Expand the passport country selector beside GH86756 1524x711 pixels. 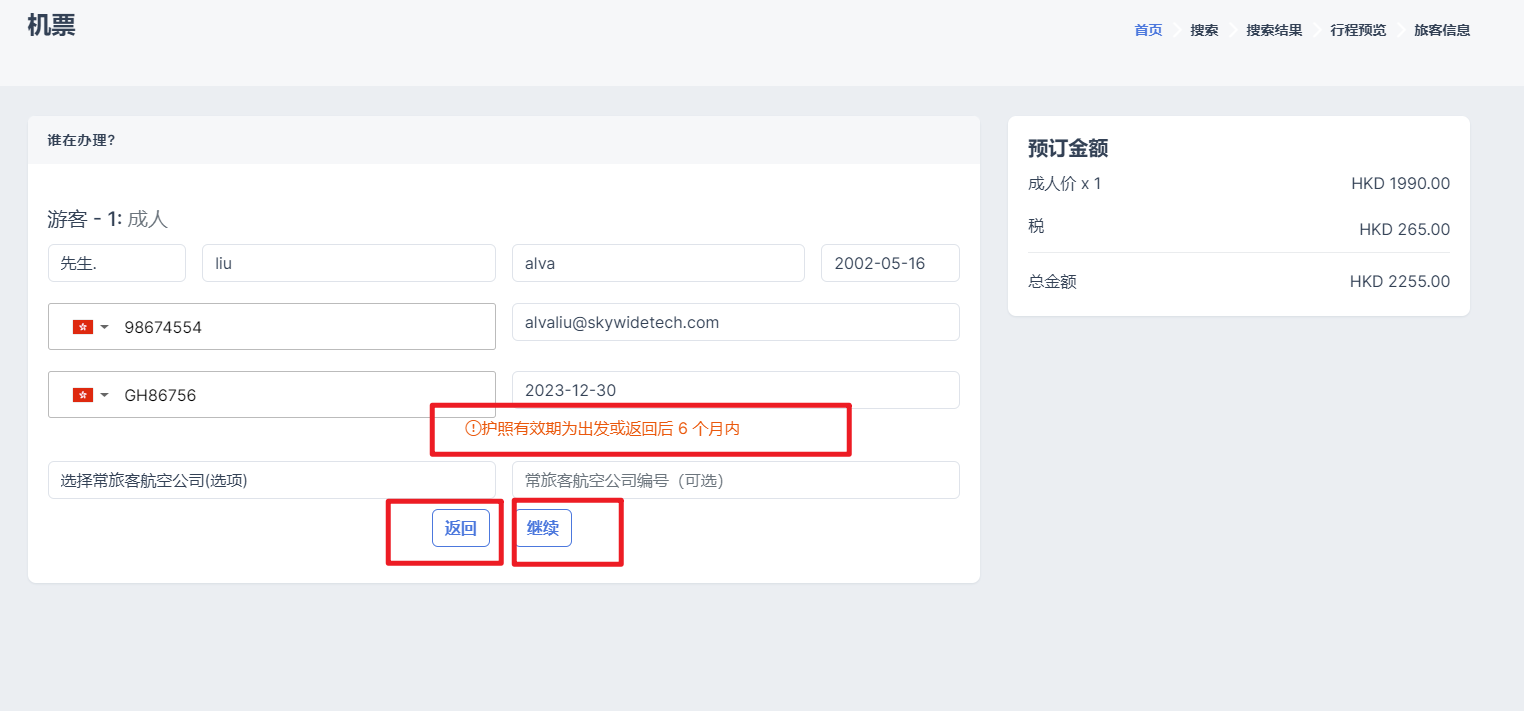pyautogui.click(x=104, y=395)
